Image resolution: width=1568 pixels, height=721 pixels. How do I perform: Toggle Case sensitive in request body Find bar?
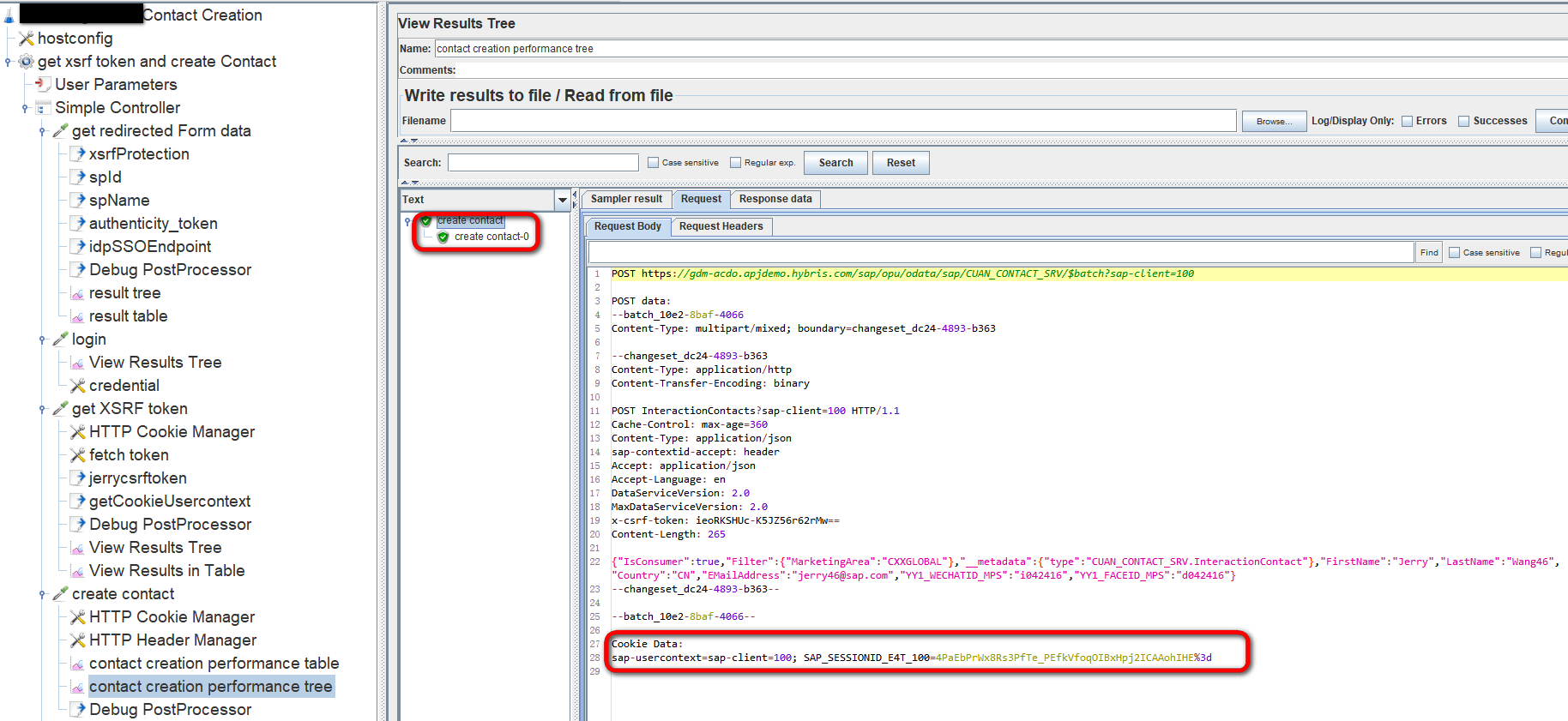pyautogui.click(x=1454, y=252)
